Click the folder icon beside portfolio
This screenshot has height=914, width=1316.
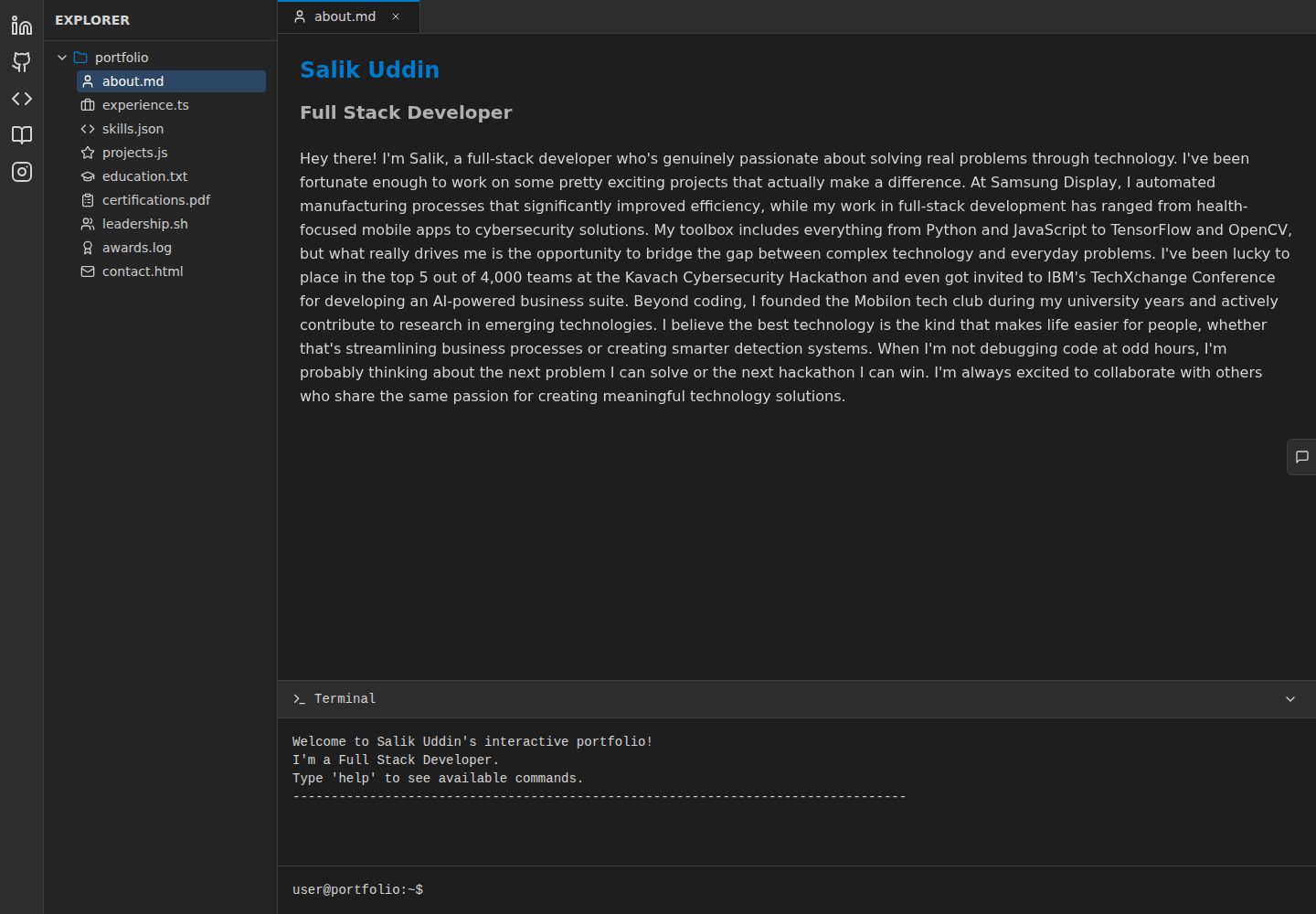pos(80,58)
